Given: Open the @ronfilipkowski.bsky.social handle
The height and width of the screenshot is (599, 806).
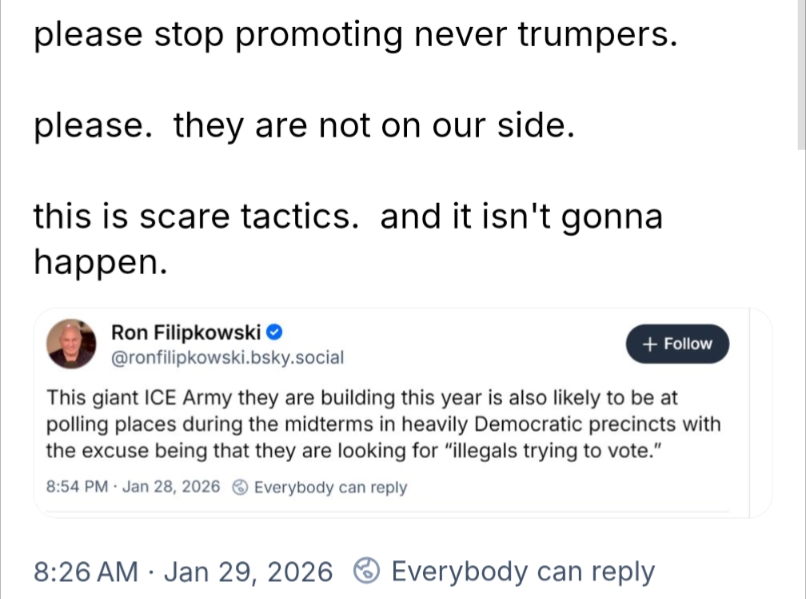Looking at the screenshot, I should 226,357.
